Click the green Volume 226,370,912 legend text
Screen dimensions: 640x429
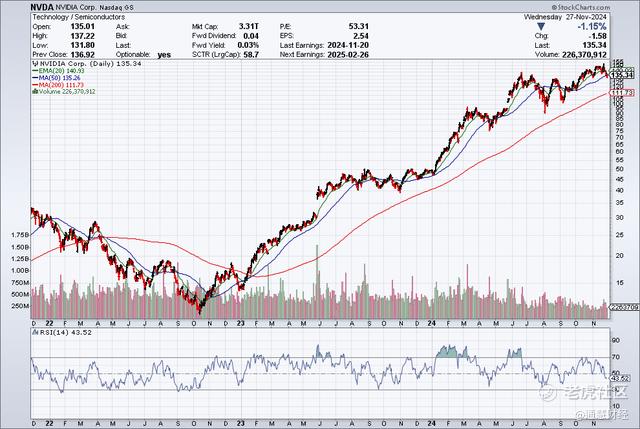click(67, 92)
